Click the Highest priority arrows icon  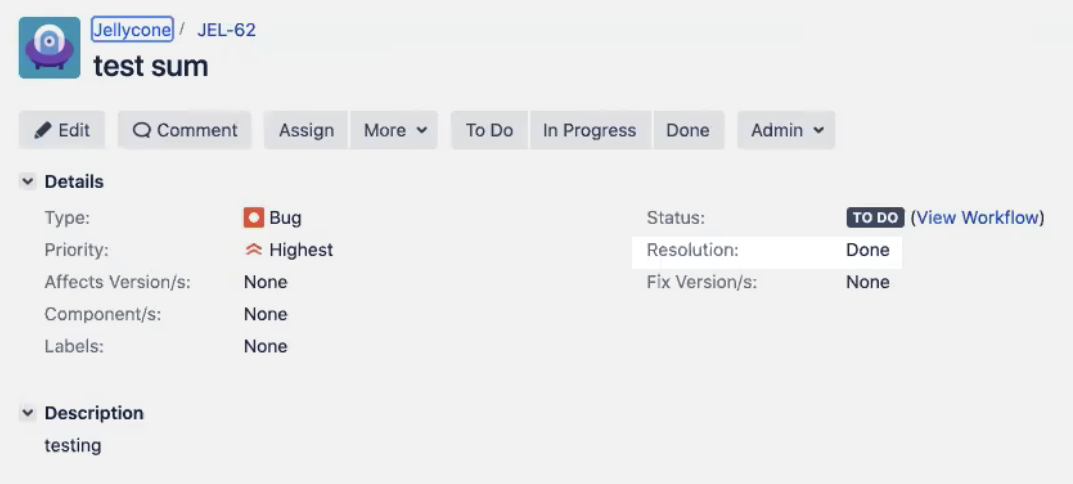(253, 250)
